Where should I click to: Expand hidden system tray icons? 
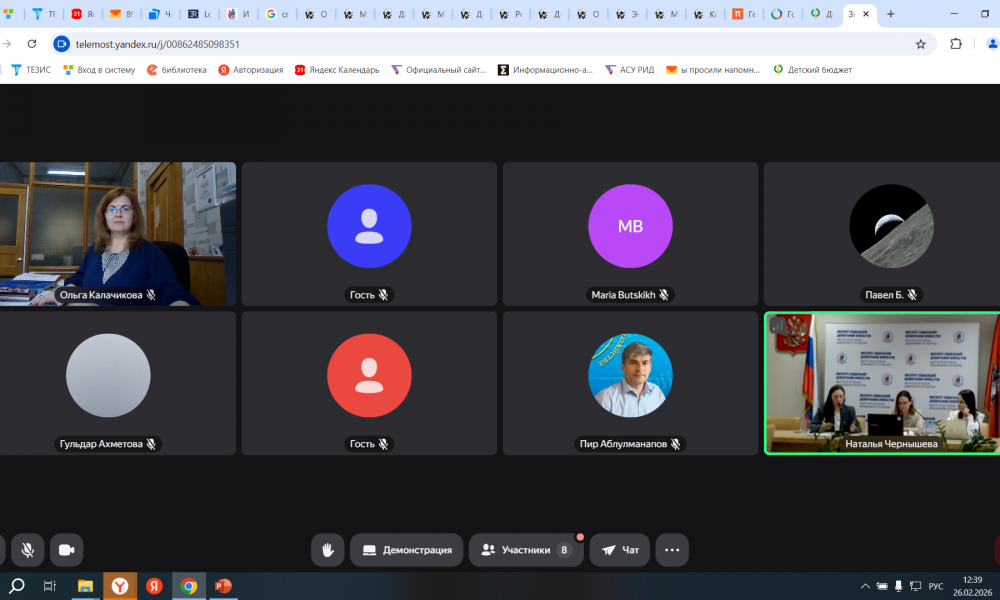[865, 586]
